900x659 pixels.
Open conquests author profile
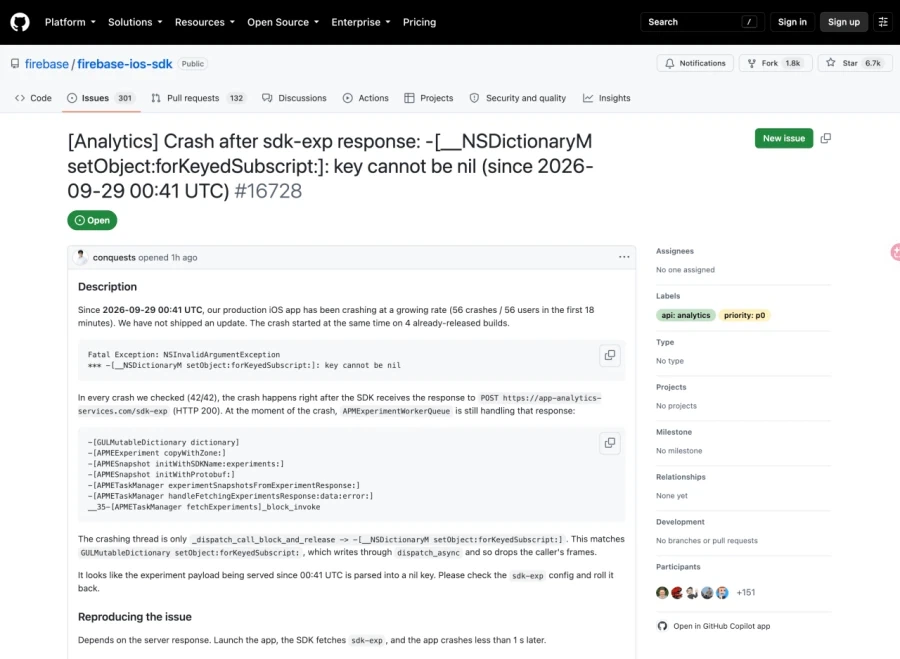pos(114,258)
